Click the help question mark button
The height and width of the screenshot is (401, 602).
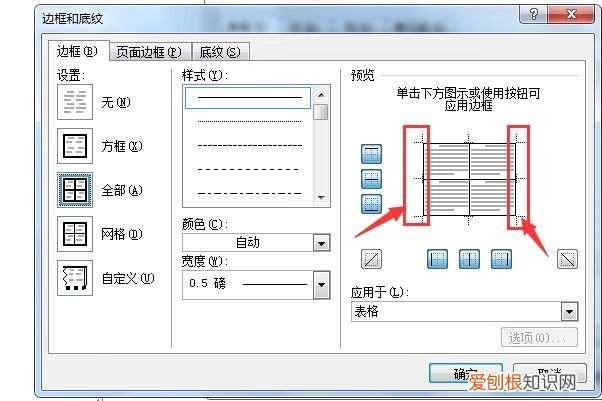pos(533,15)
